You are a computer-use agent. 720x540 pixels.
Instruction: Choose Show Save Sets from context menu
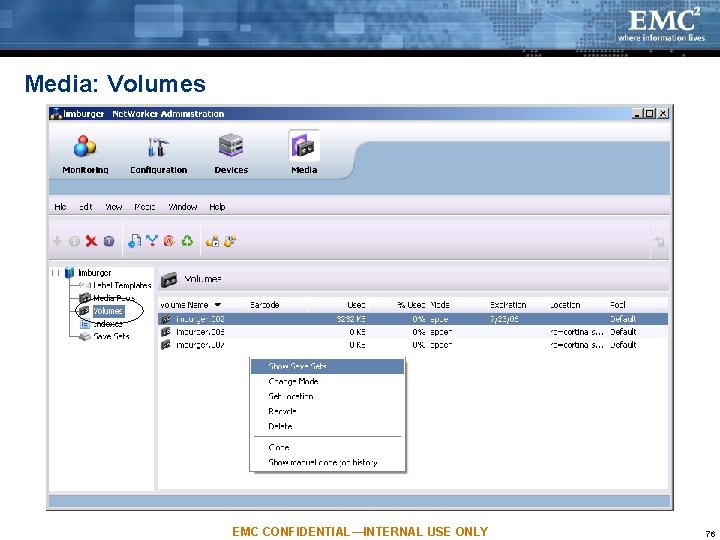(327, 366)
